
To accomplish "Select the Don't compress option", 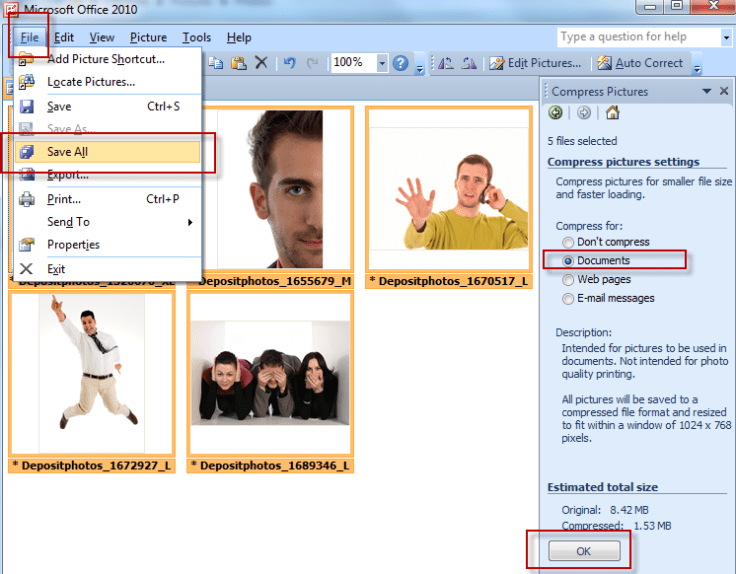I will [569, 242].
